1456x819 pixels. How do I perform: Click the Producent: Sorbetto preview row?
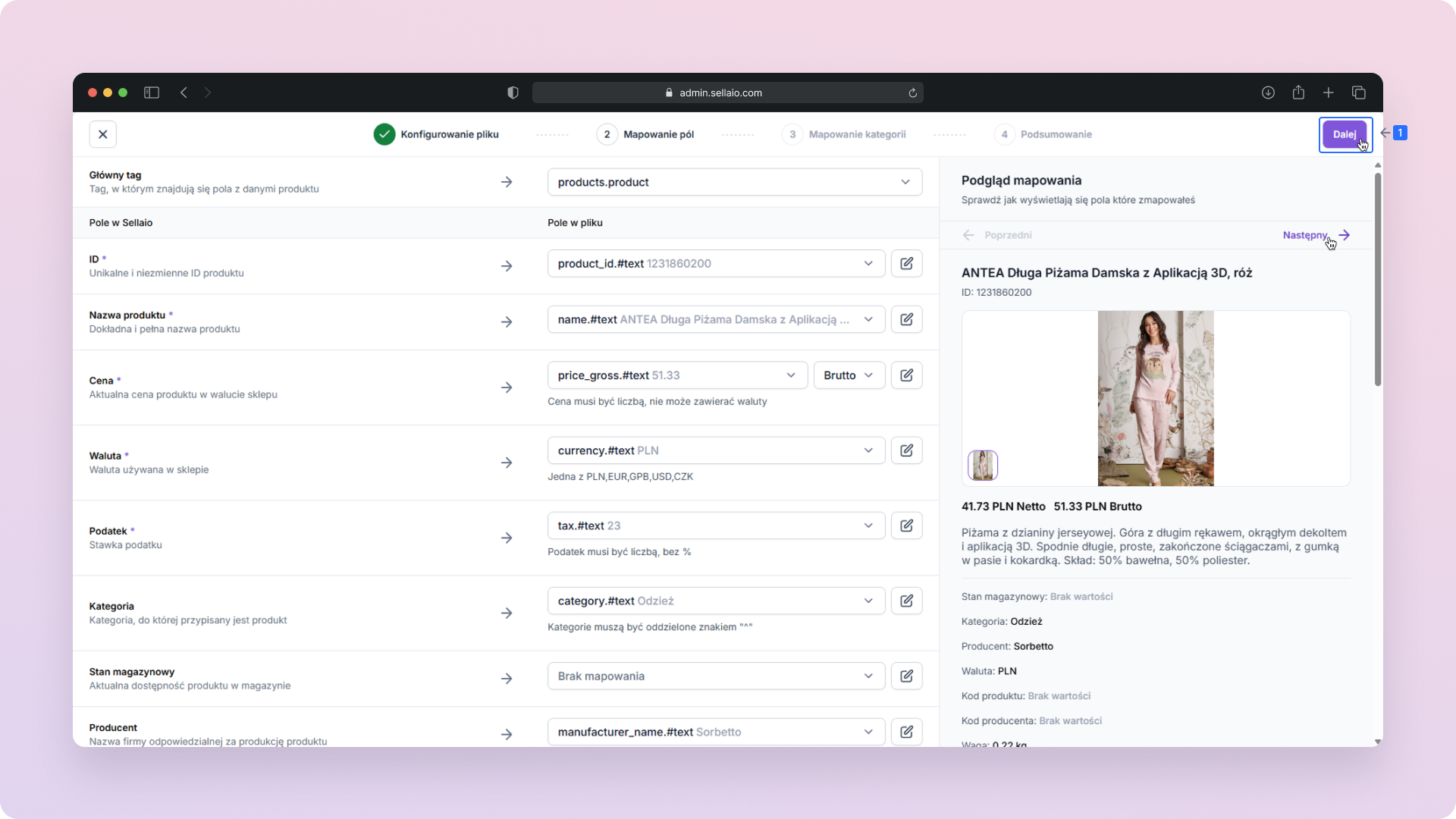coord(1007,647)
